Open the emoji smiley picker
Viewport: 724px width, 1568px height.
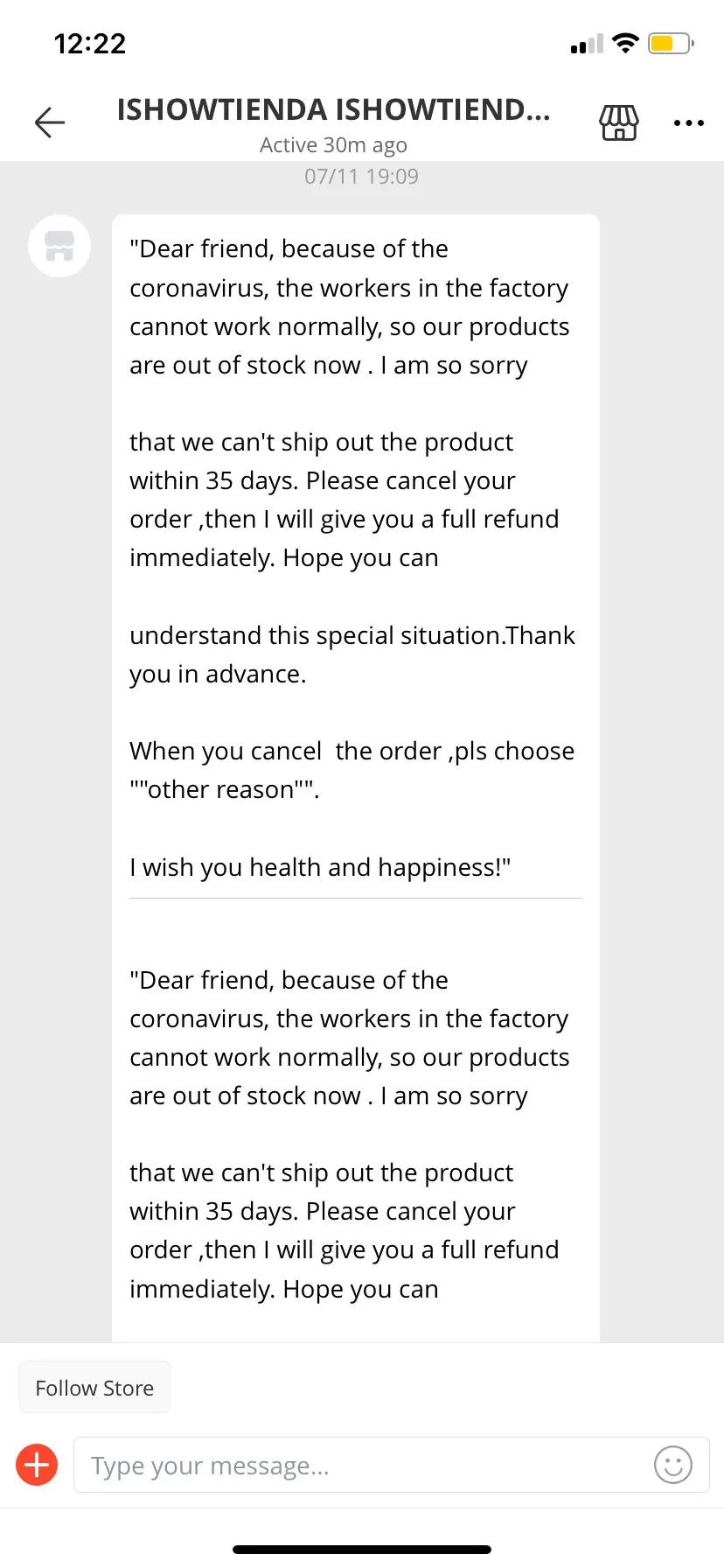click(x=672, y=1464)
